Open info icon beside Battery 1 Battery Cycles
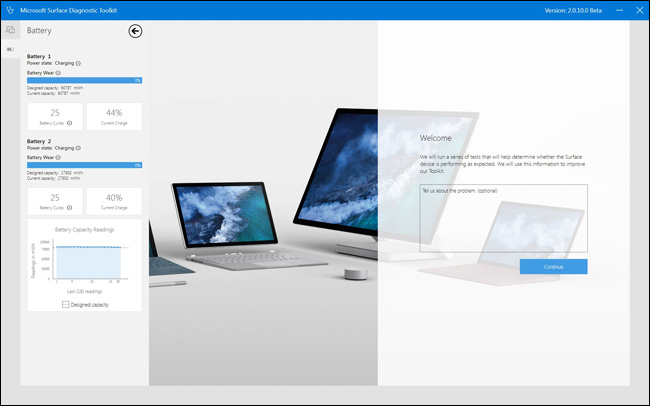The height and width of the screenshot is (406, 650). [x=70, y=123]
